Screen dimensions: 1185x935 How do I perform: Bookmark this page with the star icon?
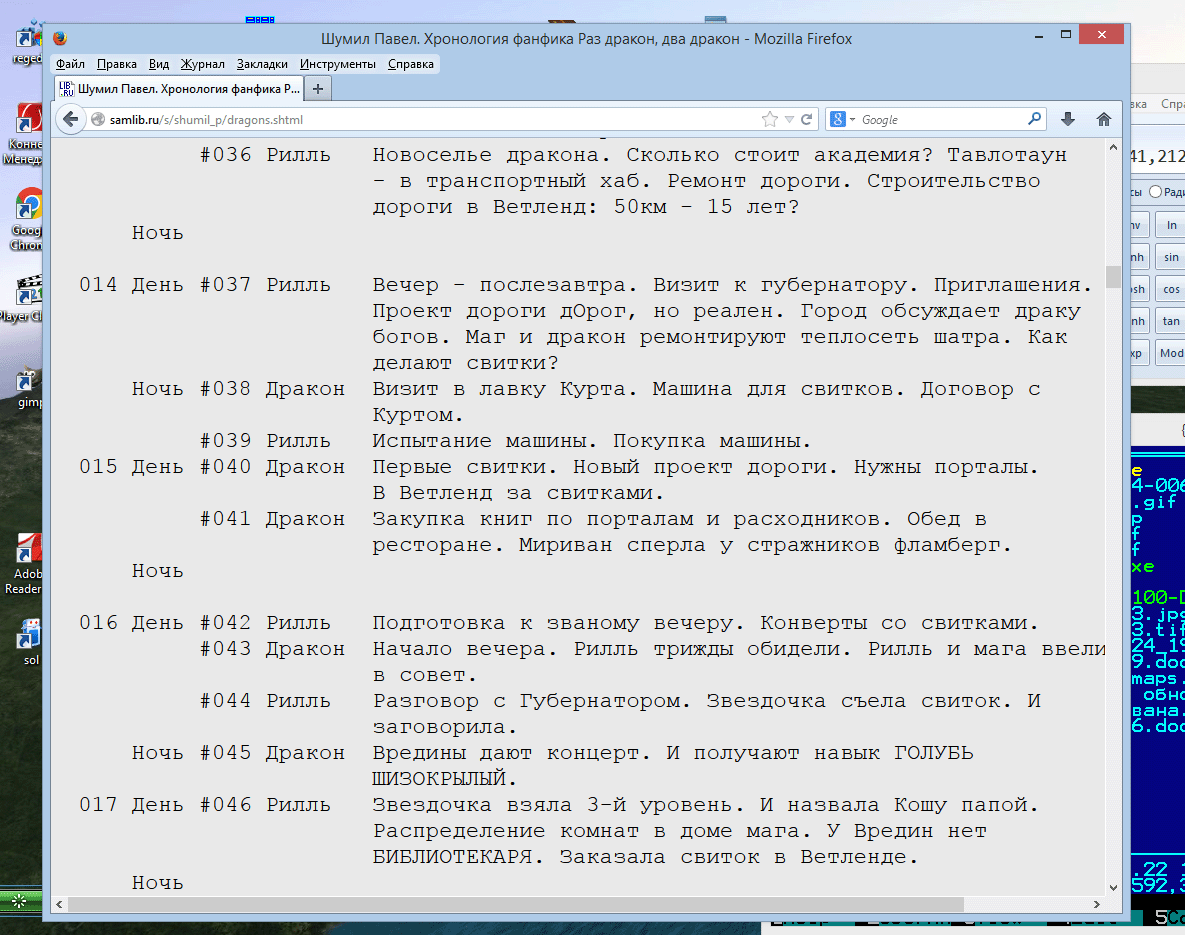[x=769, y=119]
